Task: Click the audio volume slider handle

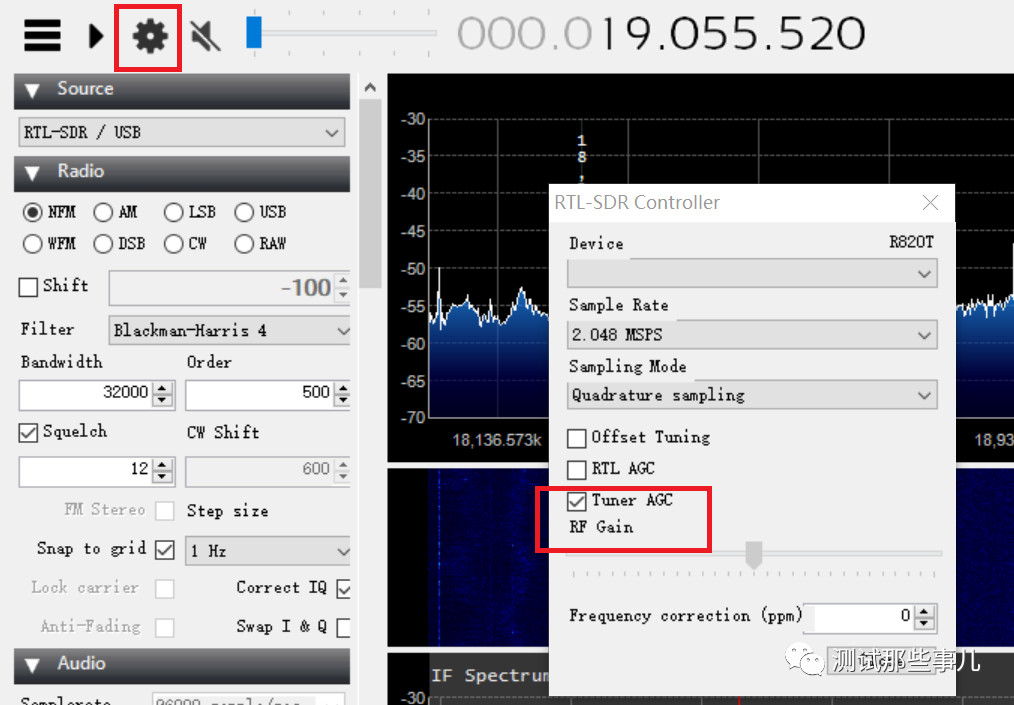Action: click(254, 32)
